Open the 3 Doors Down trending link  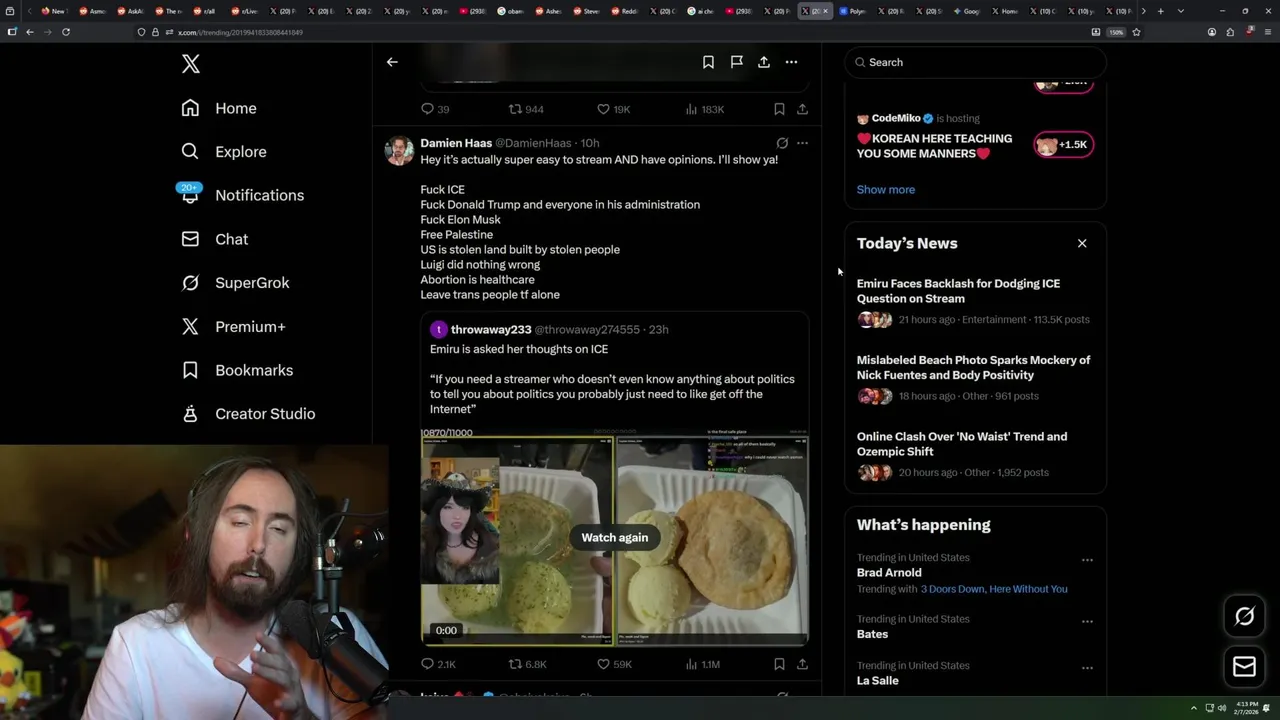(994, 589)
